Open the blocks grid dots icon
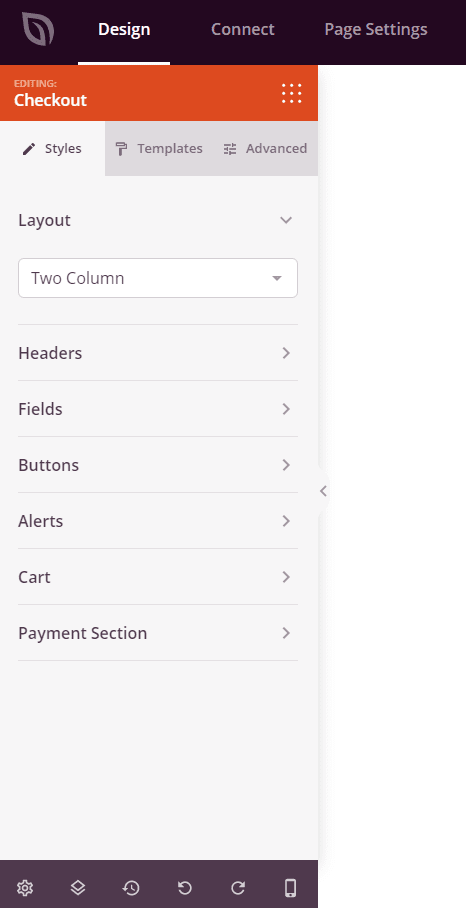 pyautogui.click(x=292, y=93)
